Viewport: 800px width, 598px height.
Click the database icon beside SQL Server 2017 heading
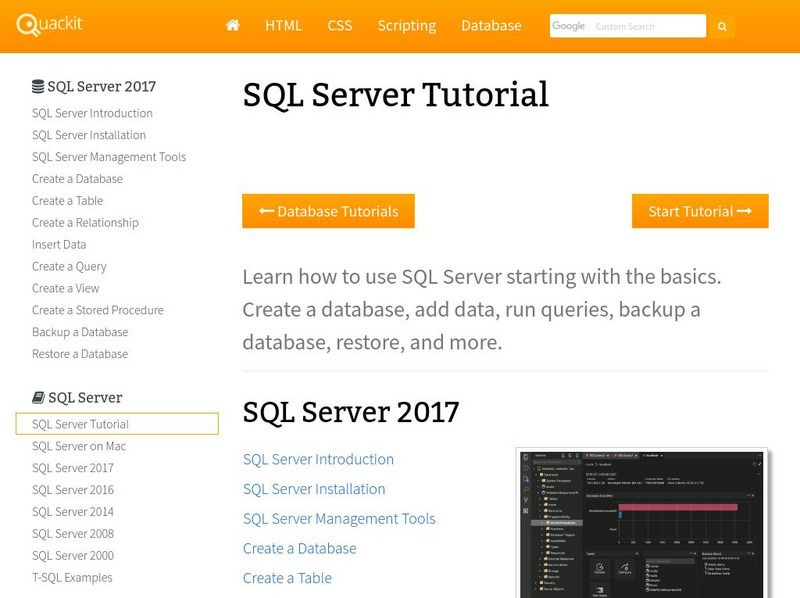click(x=38, y=86)
